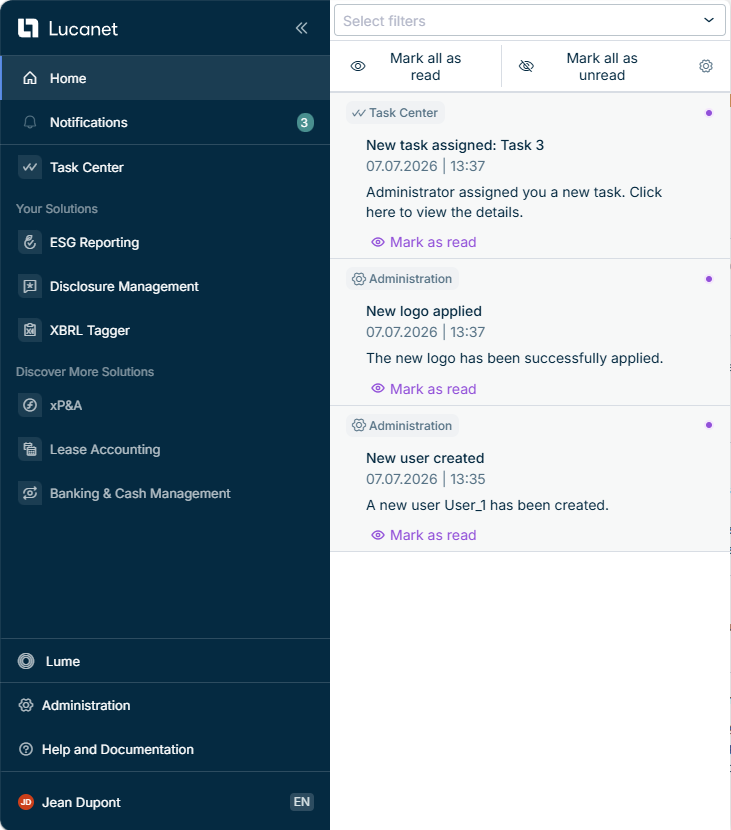Click the Select filters dropdown arrow
This screenshot has height=830, width=731.
coord(709,20)
